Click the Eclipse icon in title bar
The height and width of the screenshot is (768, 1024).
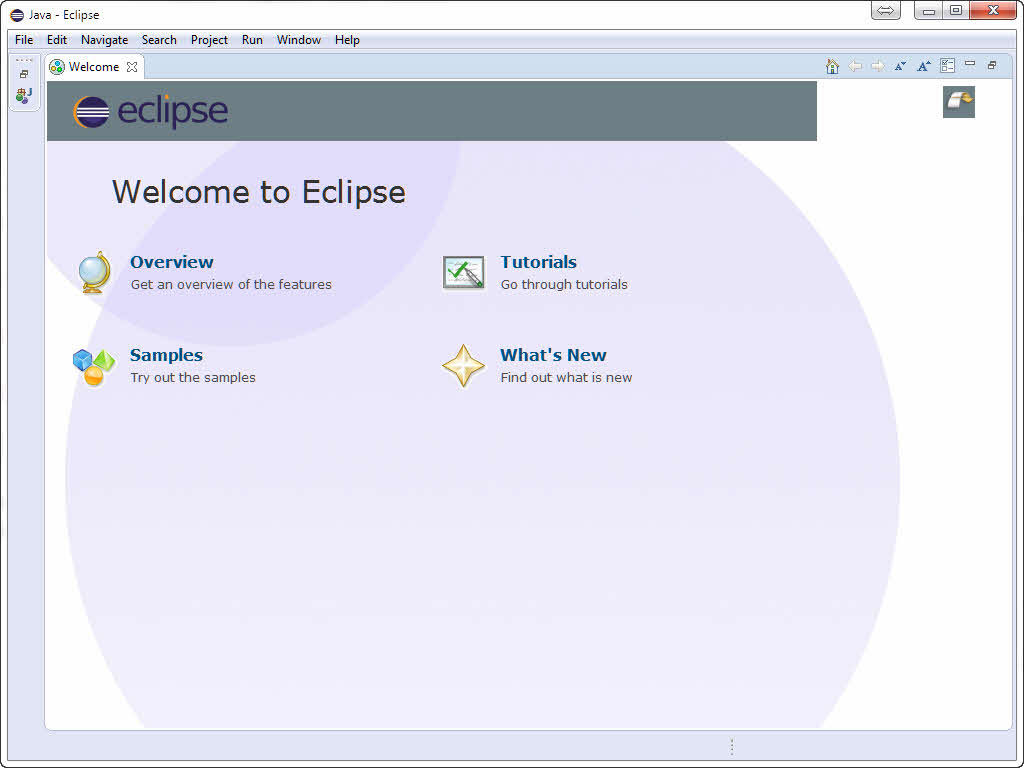coord(17,15)
